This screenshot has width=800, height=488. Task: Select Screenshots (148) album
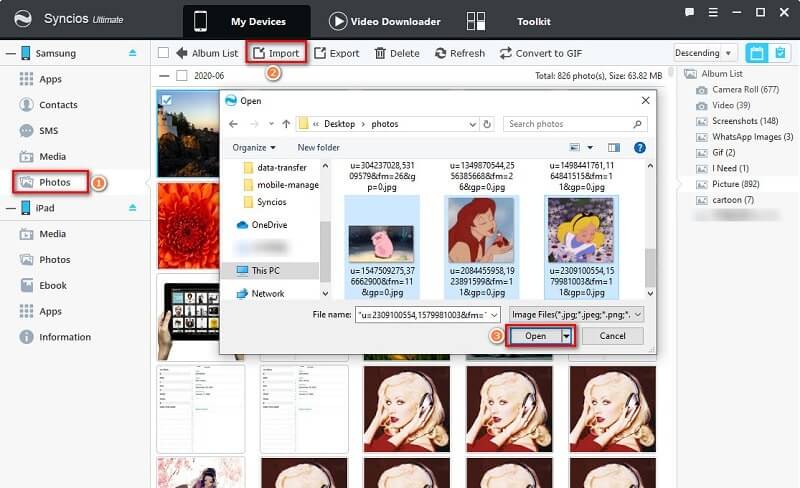pyautogui.click(x=745, y=121)
